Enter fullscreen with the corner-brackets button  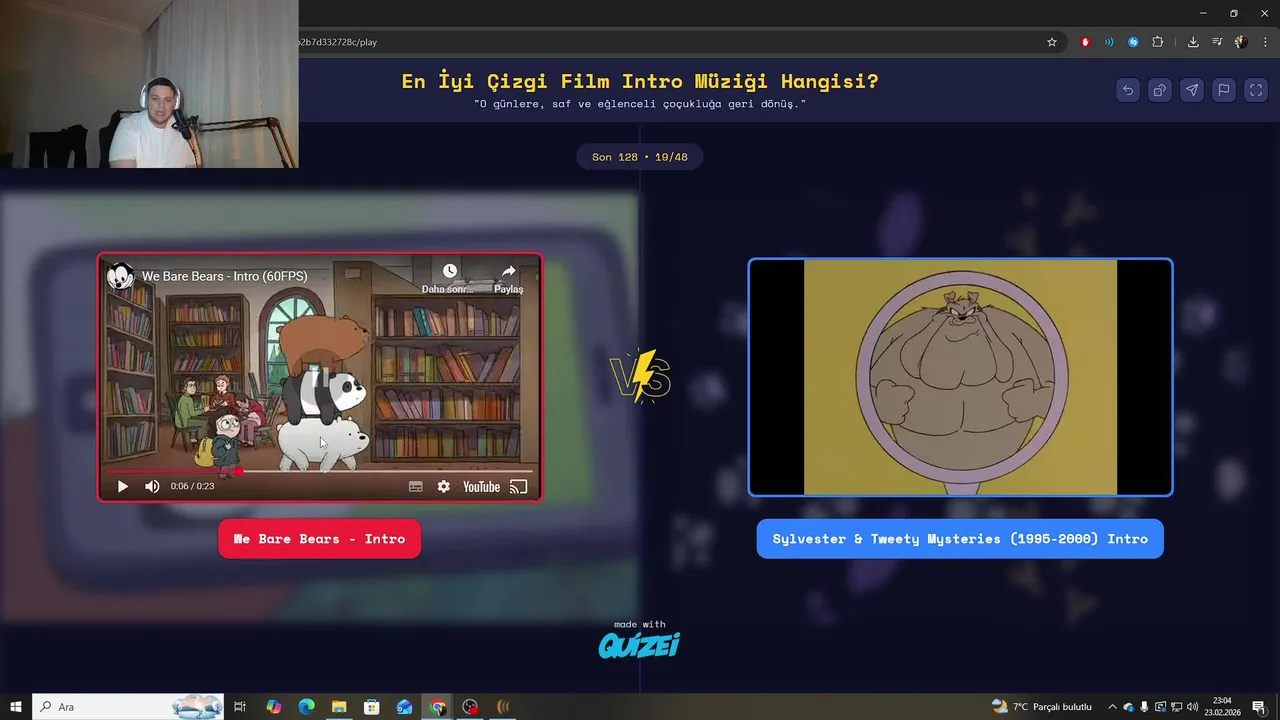pyautogui.click(x=1256, y=90)
